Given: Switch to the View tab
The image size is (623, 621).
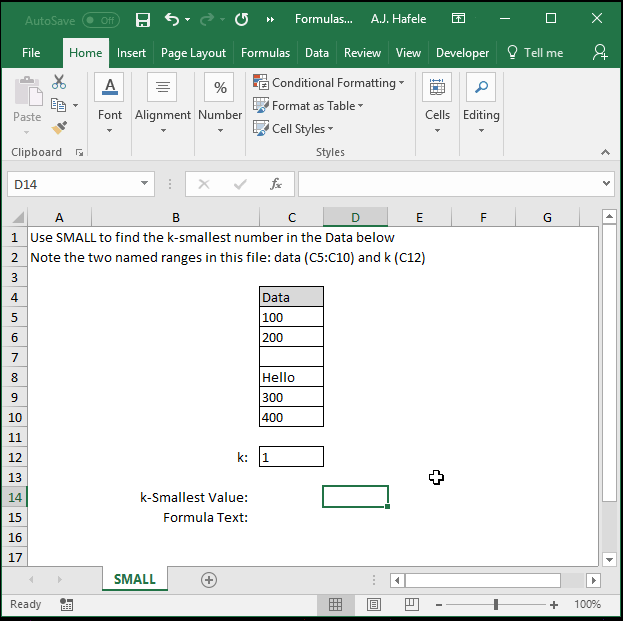Looking at the screenshot, I should coord(408,53).
